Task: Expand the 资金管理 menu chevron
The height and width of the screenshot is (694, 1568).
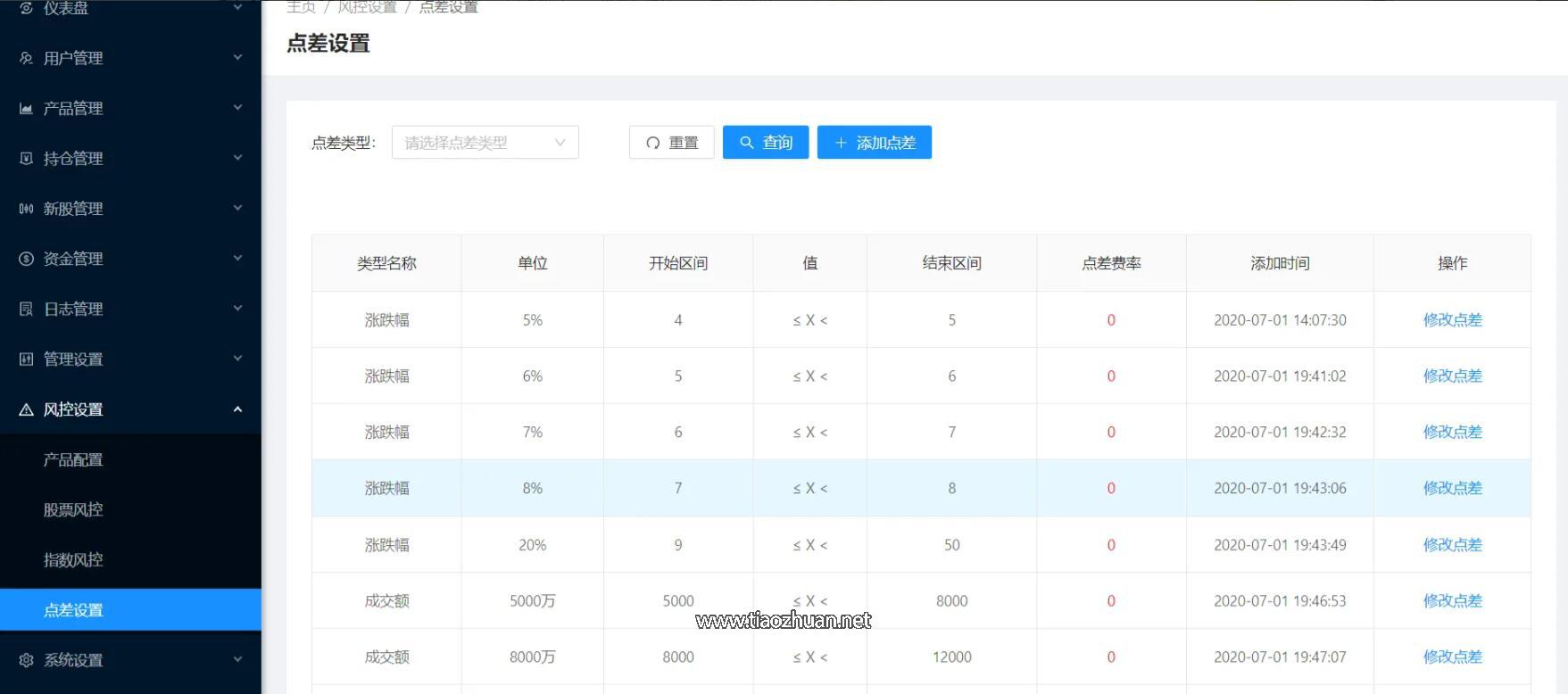Action: pyautogui.click(x=237, y=259)
